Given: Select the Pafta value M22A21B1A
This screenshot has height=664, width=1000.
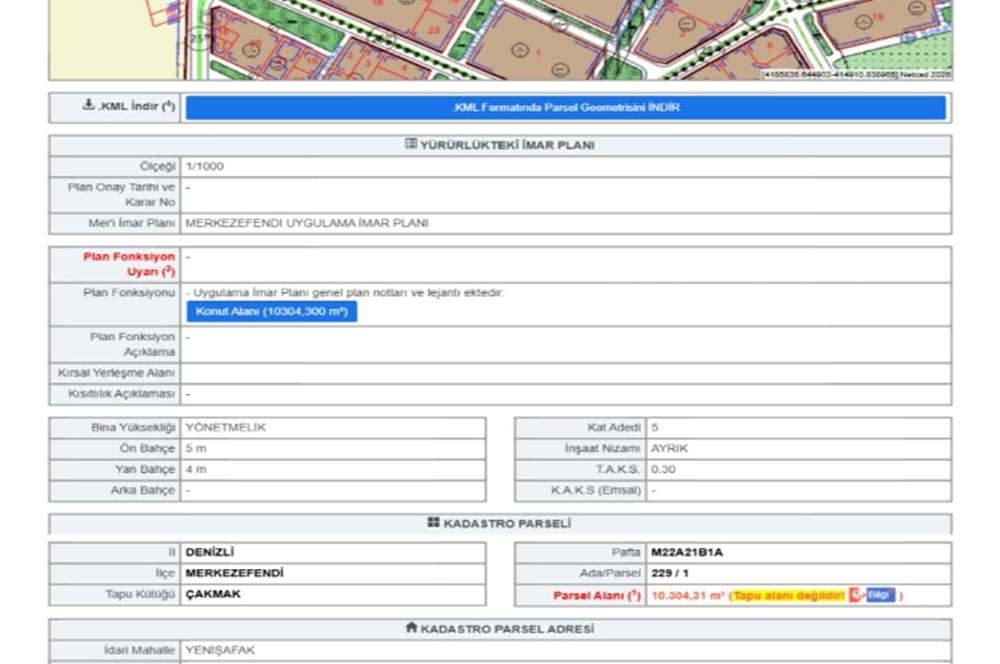Looking at the screenshot, I should coord(687,552).
